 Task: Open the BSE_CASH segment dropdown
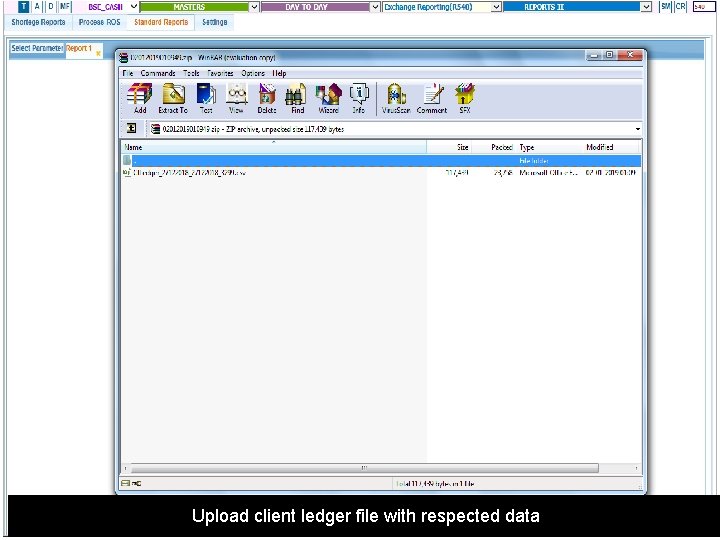pyautogui.click(x=134, y=7)
